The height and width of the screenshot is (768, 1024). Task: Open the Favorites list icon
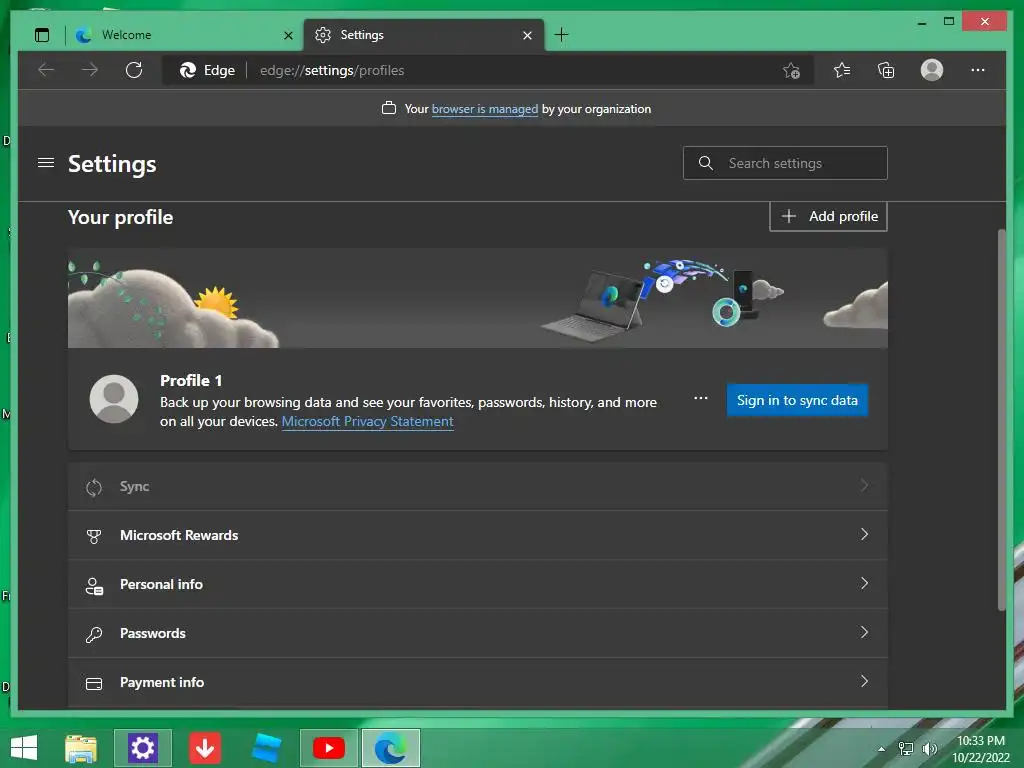pyautogui.click(x=842, y=70)
